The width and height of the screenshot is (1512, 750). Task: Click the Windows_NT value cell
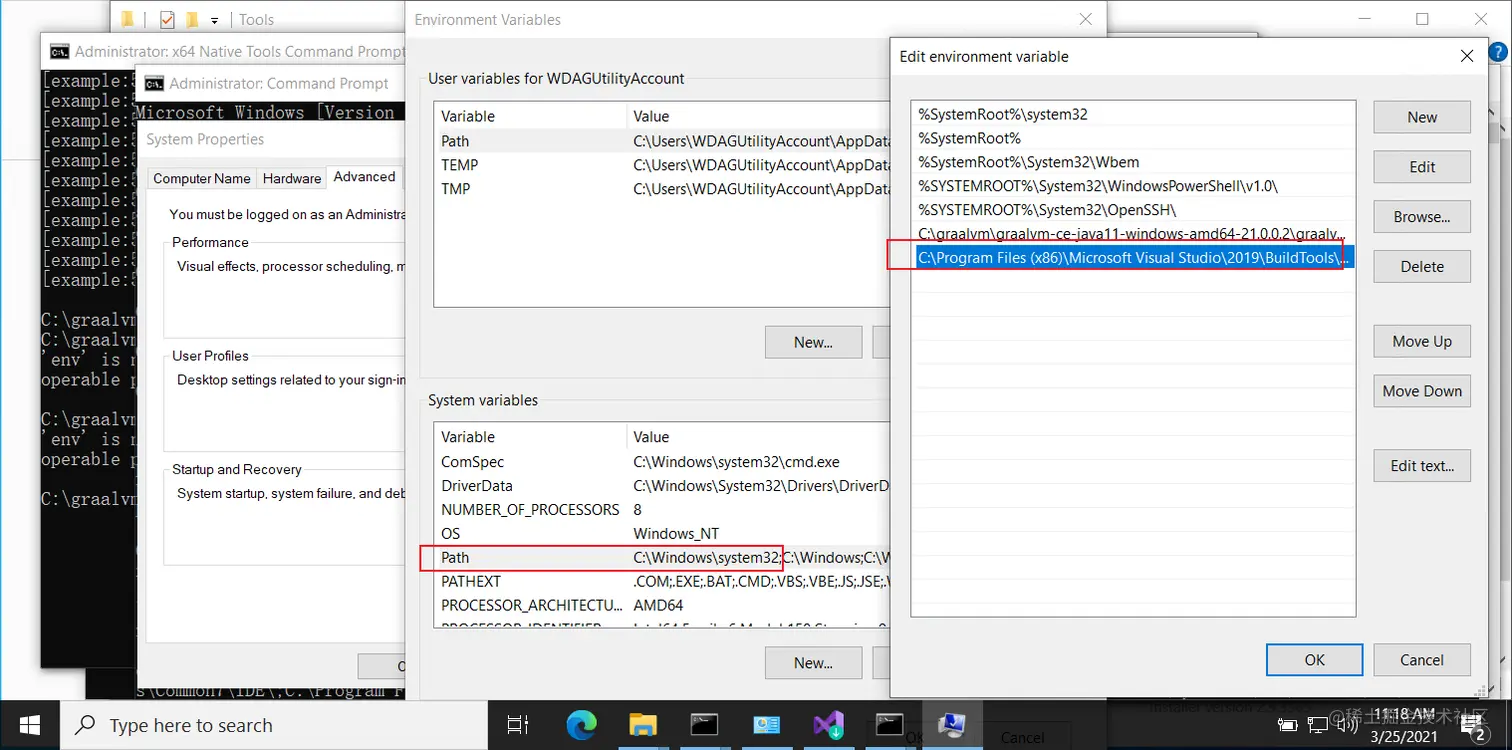(x=676, y=534)
